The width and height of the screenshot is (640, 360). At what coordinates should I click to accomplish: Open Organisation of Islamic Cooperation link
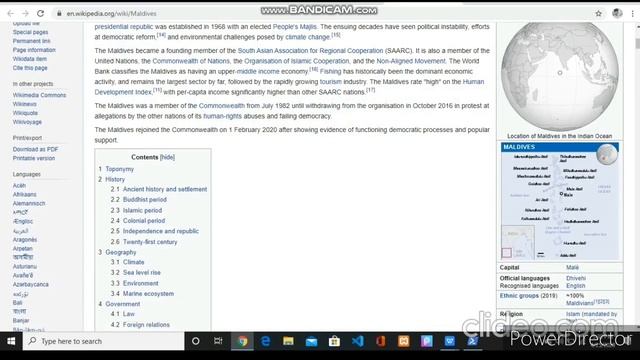pyautogui.click(x=297, y=61)
